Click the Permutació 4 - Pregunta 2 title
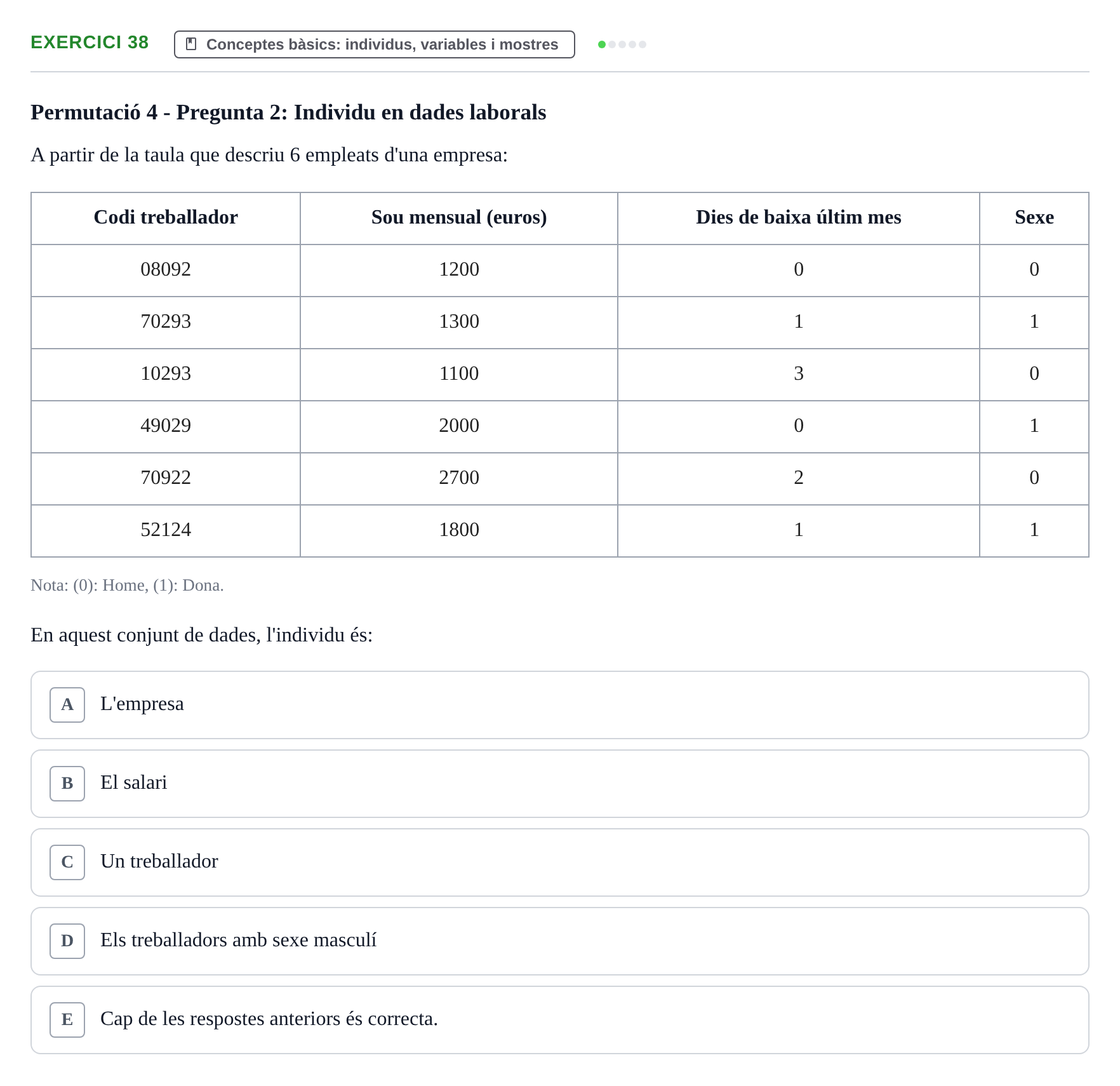Viewport: 1120px width, 1086px height. point(288,112)
